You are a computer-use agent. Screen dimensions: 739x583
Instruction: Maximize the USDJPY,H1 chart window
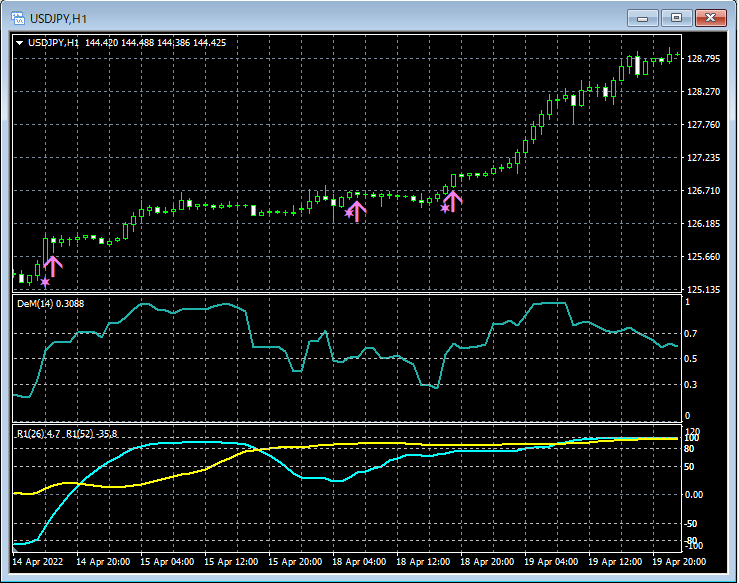tap(676, 18)
